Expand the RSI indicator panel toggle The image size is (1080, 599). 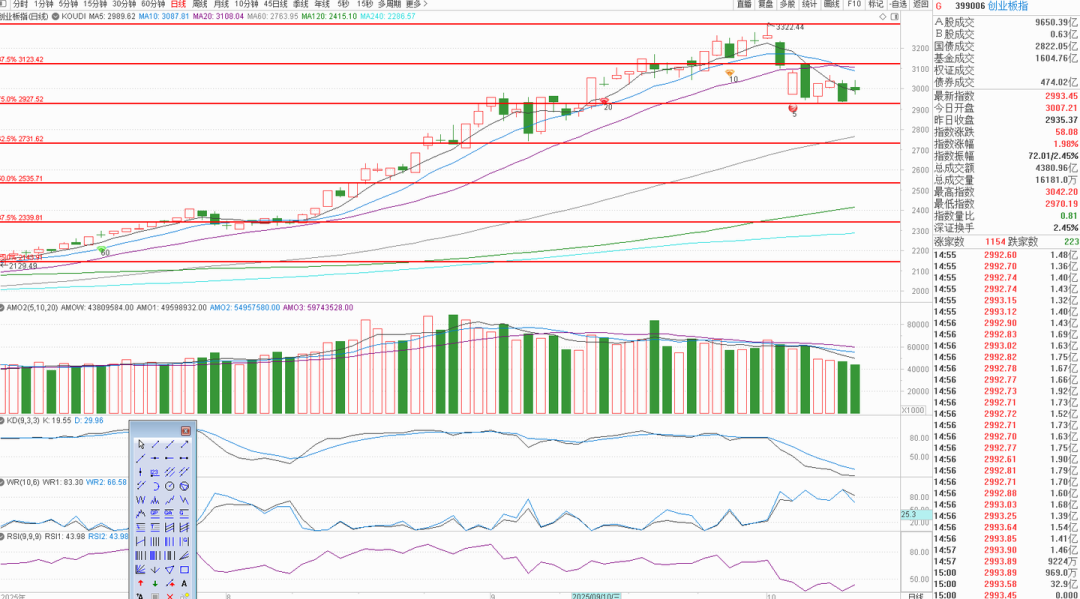click(2, 536)
